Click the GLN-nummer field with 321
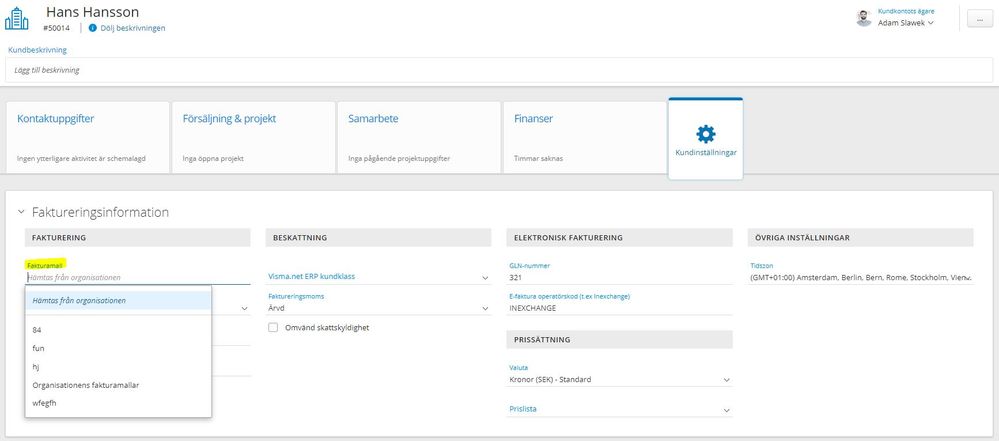The width and height of the screenshot is (999, 441). coord(619,277)
